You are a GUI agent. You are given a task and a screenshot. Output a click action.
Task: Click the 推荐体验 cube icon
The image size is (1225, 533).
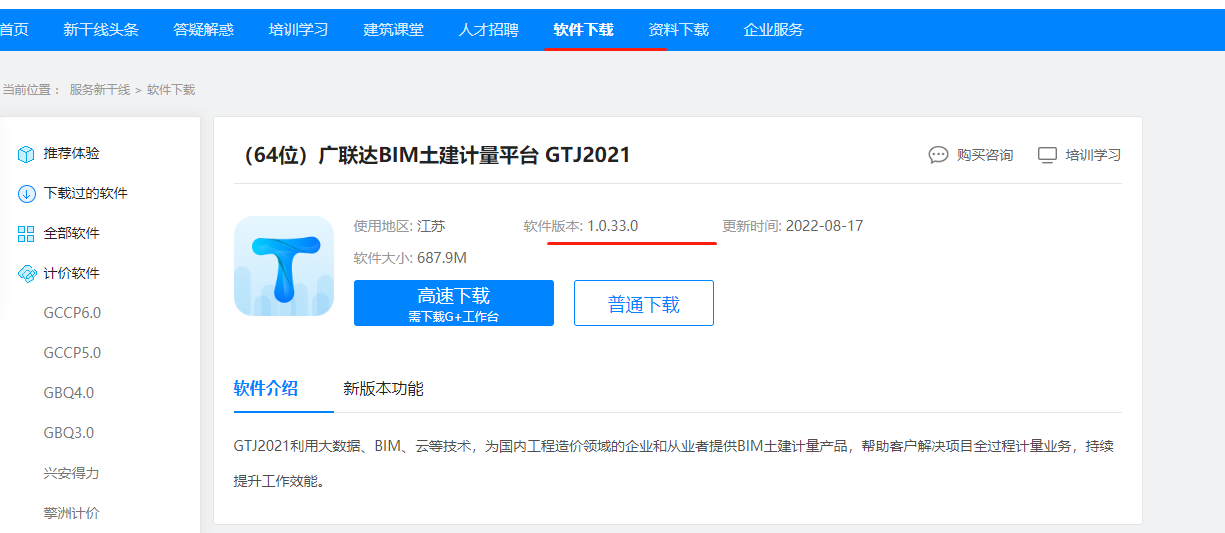coord(26,154)
